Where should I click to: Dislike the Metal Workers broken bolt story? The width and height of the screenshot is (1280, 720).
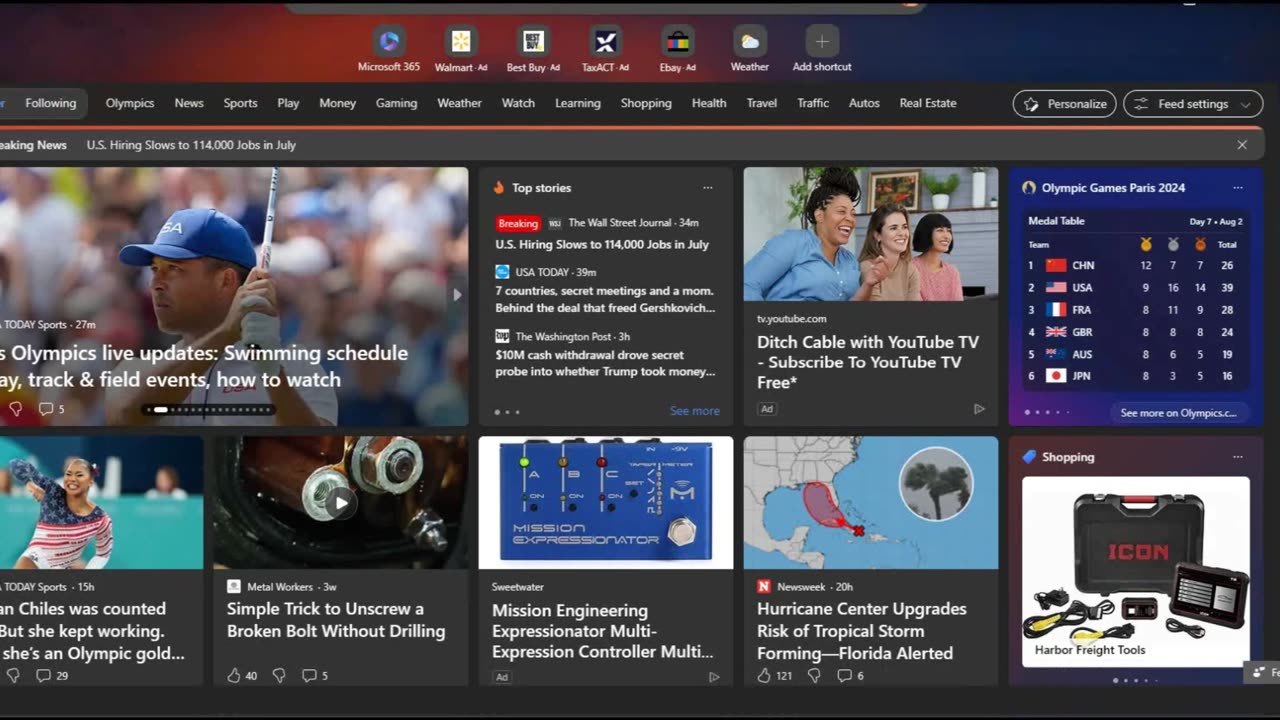[x=279, y=675]
